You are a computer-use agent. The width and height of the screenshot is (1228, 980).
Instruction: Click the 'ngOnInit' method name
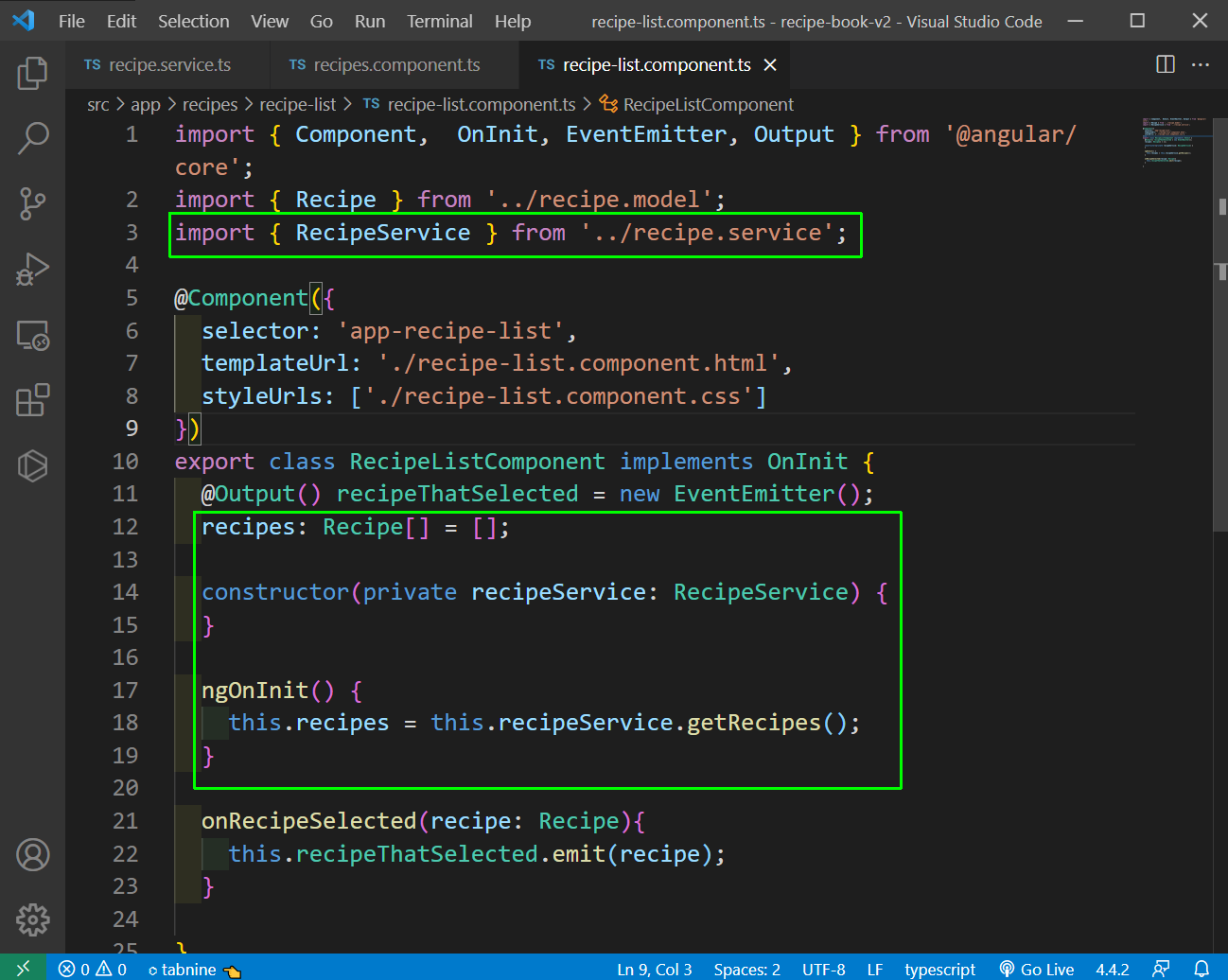point(255,691)
